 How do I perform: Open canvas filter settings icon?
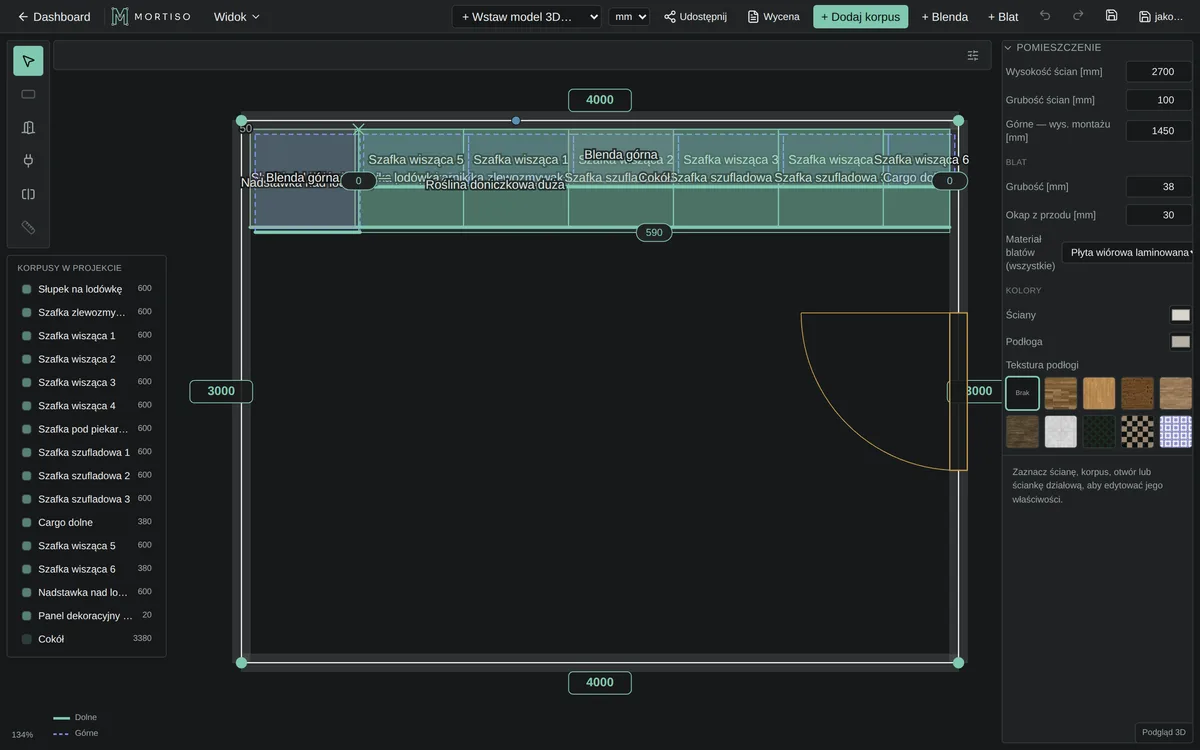click(973, 55)
